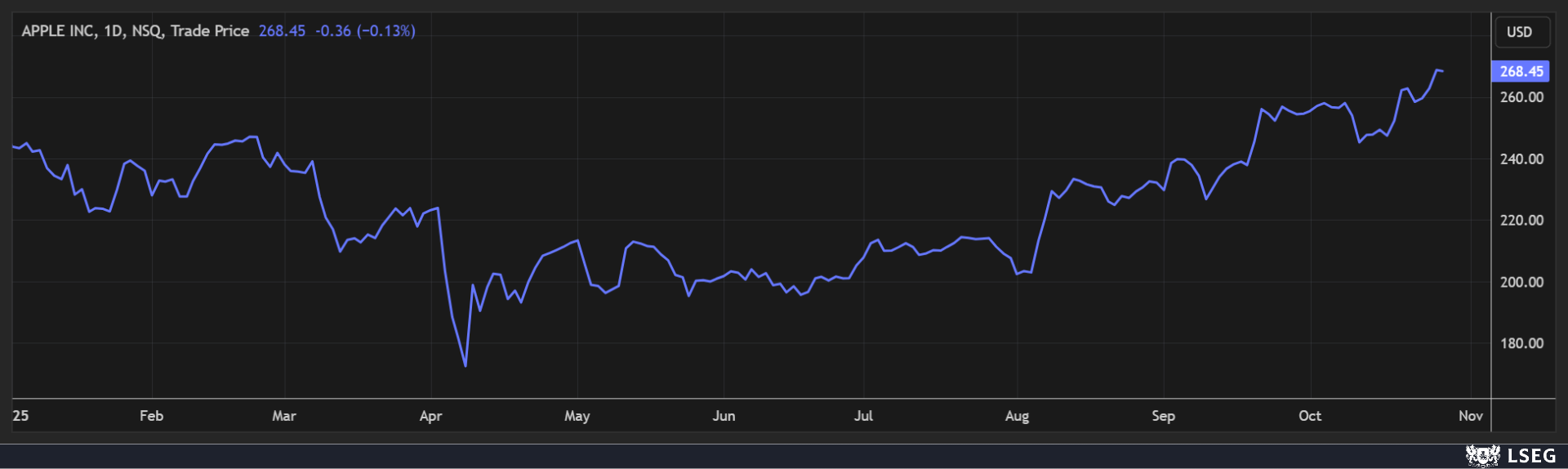Click the -0.36 (-0.13%) change text
1568x469 pixels.
coord(365,31)
